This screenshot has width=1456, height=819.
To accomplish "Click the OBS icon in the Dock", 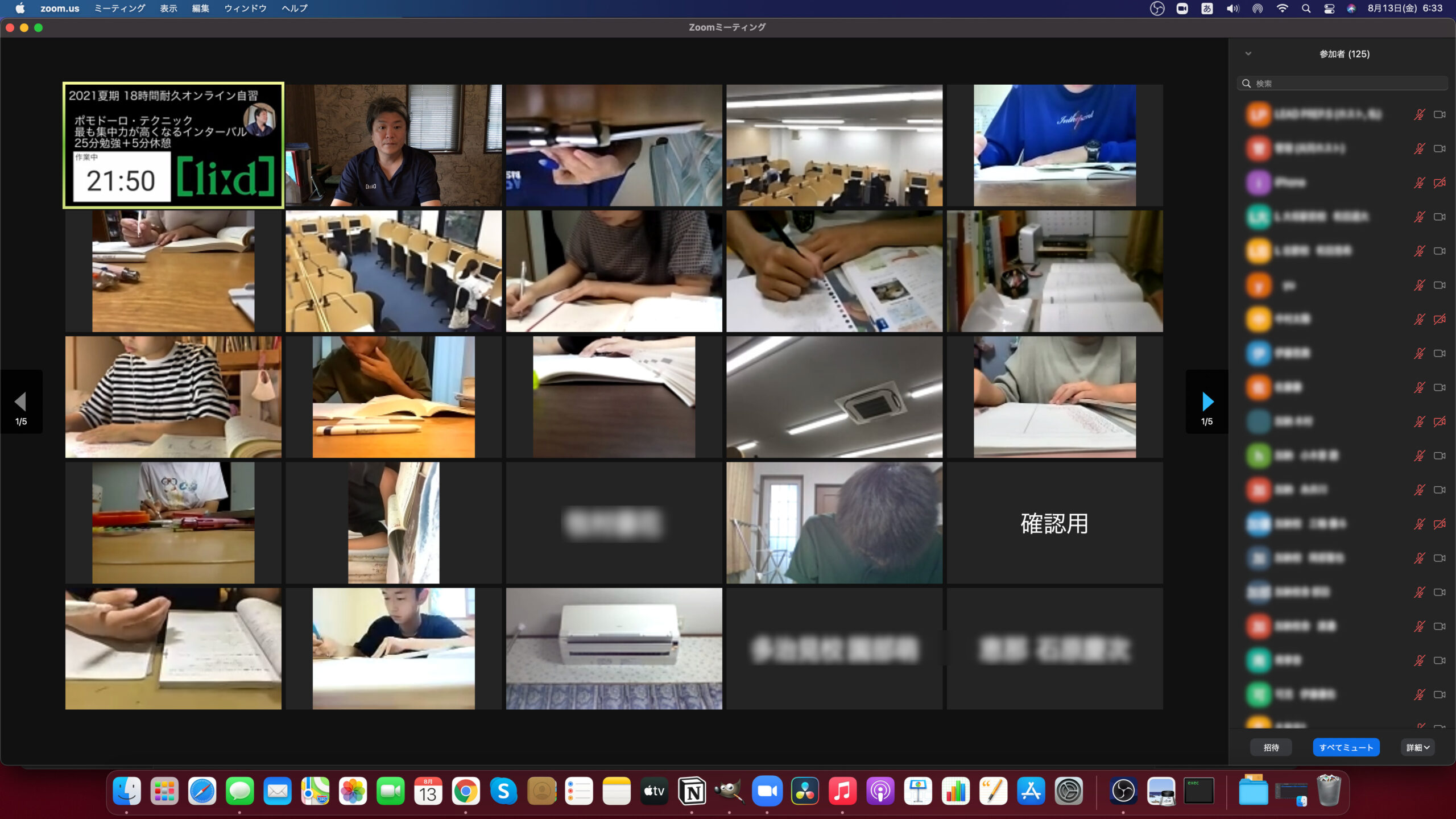I will click(x=1123, y=791).
